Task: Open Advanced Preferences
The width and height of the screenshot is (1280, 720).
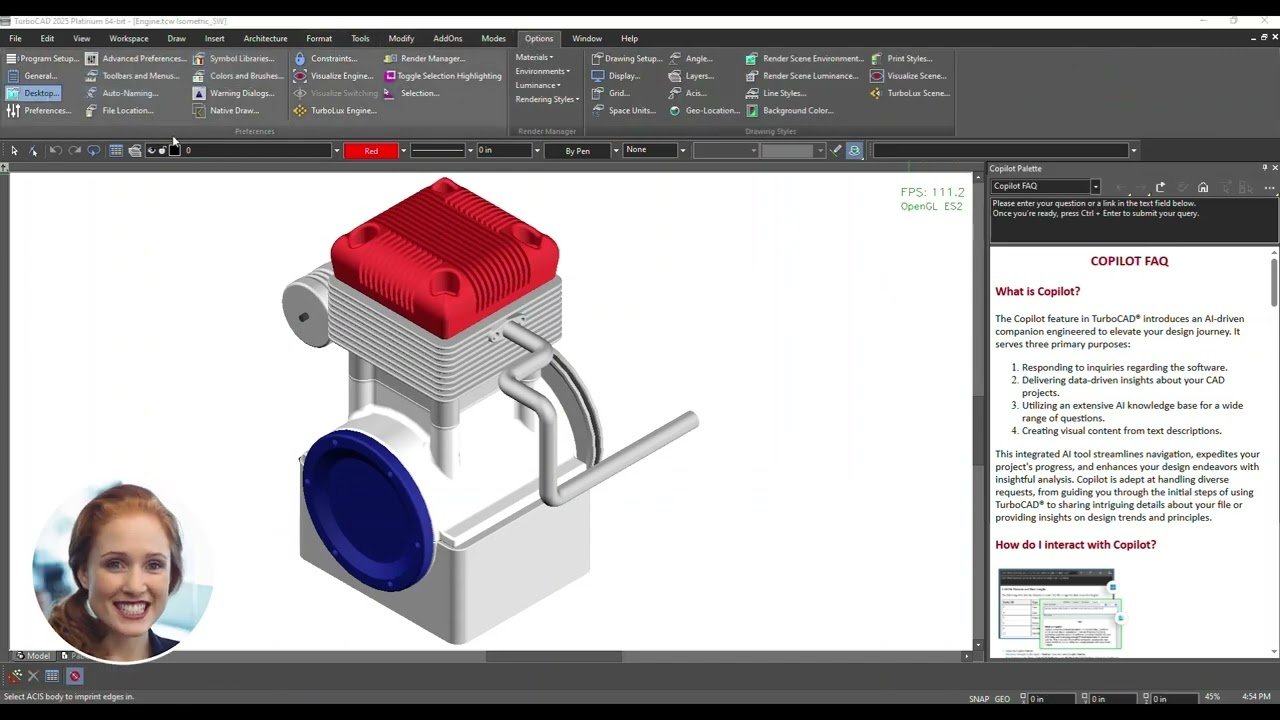Action: coord(136,58)
